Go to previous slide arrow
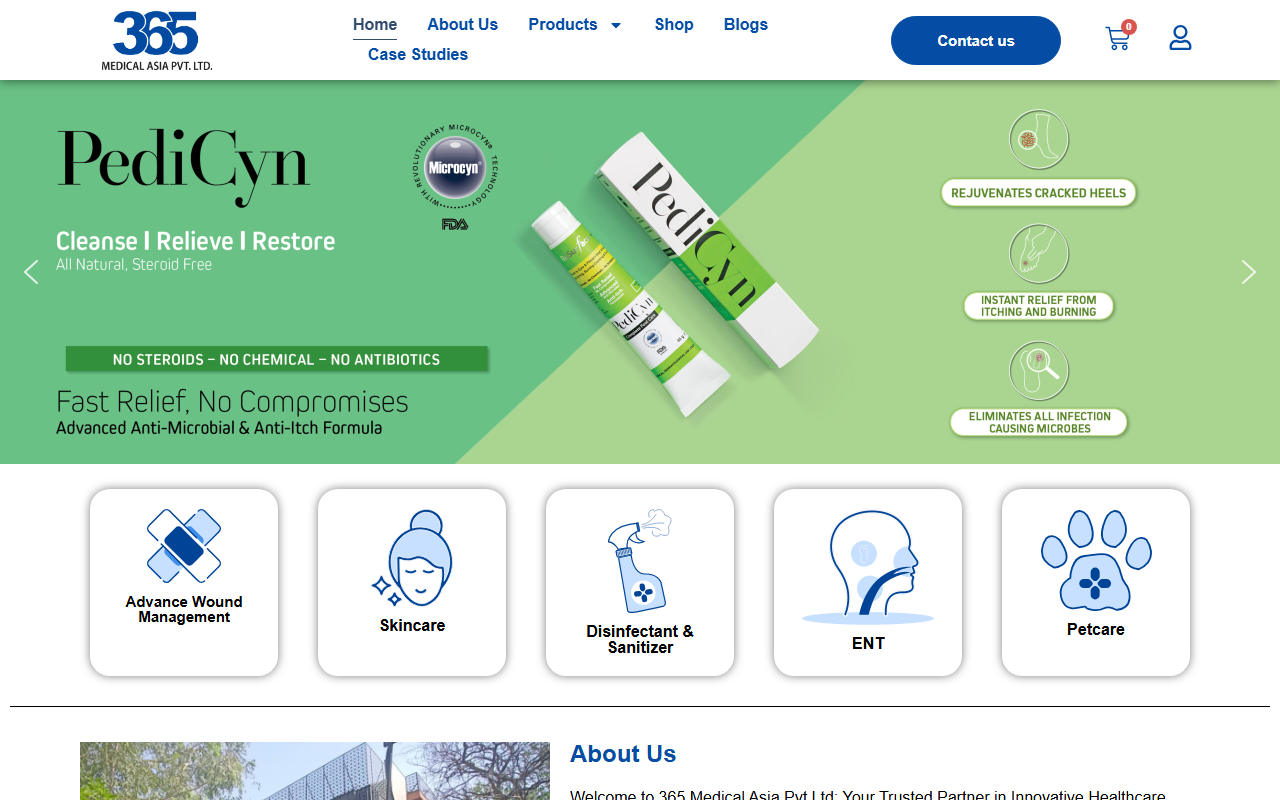Image resolution: width=1280 pixels, height=800 pixels. coord(31,272)
